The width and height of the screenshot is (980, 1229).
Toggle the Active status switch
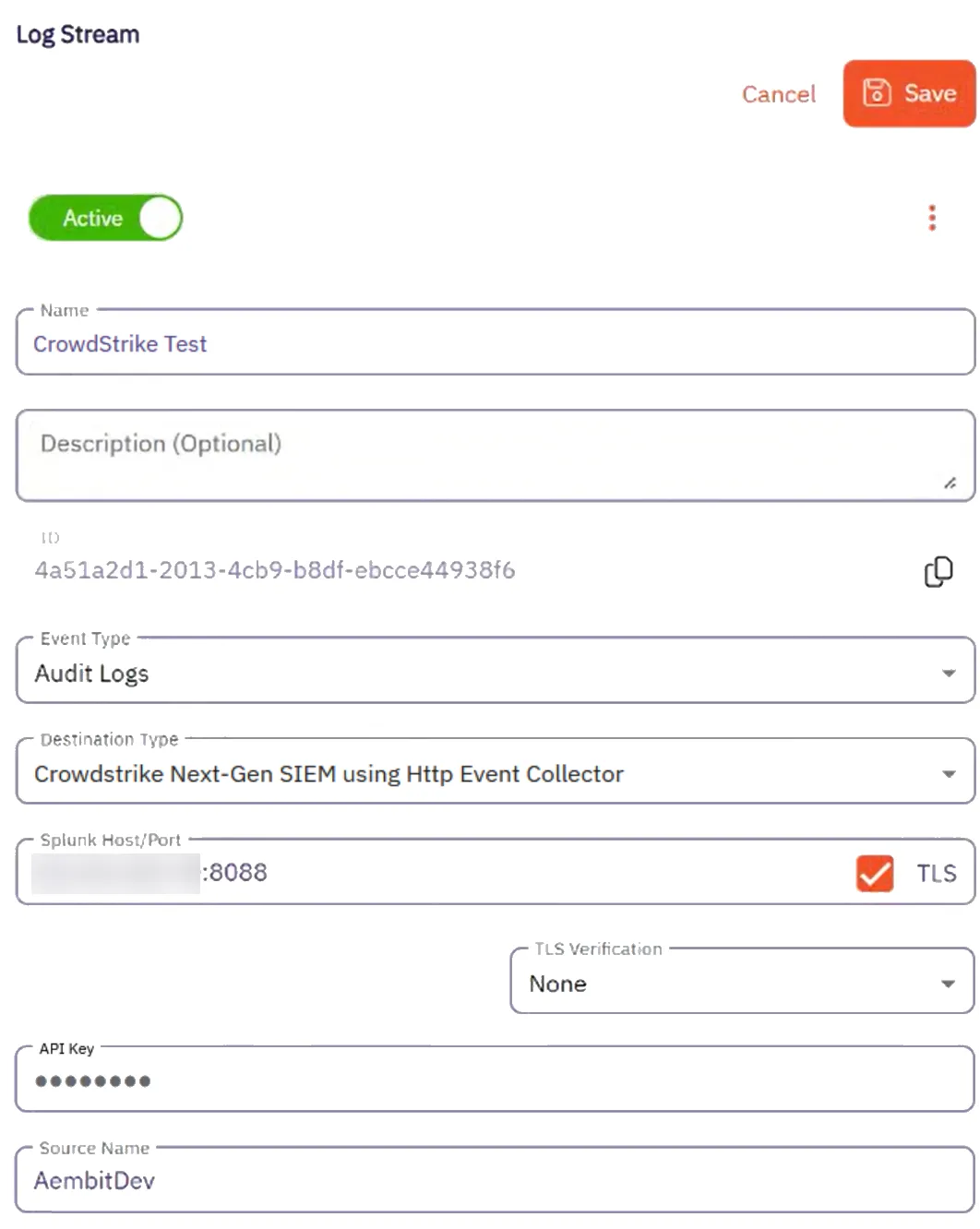tap(106, 218)
